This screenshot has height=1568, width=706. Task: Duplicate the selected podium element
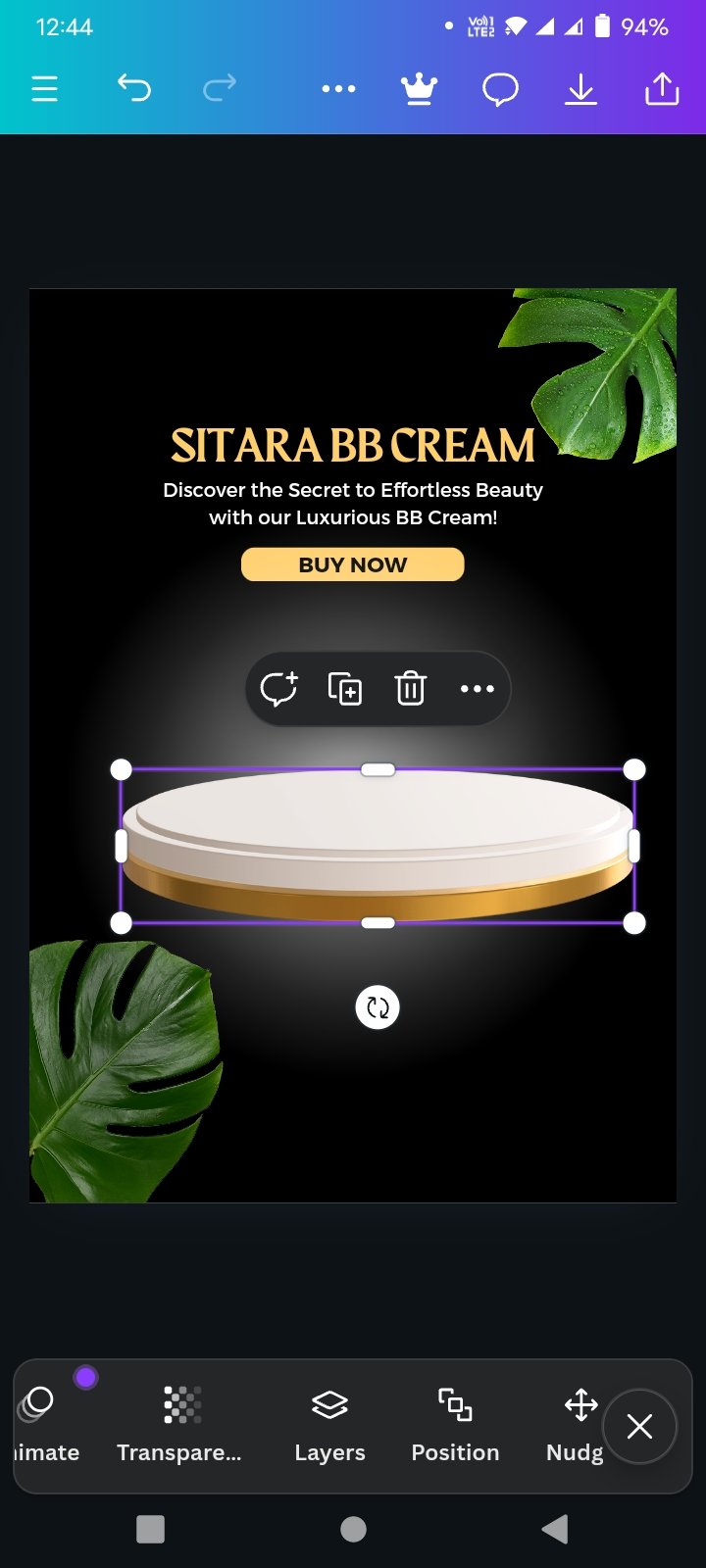pyautogui.click(x=344, y=688)
